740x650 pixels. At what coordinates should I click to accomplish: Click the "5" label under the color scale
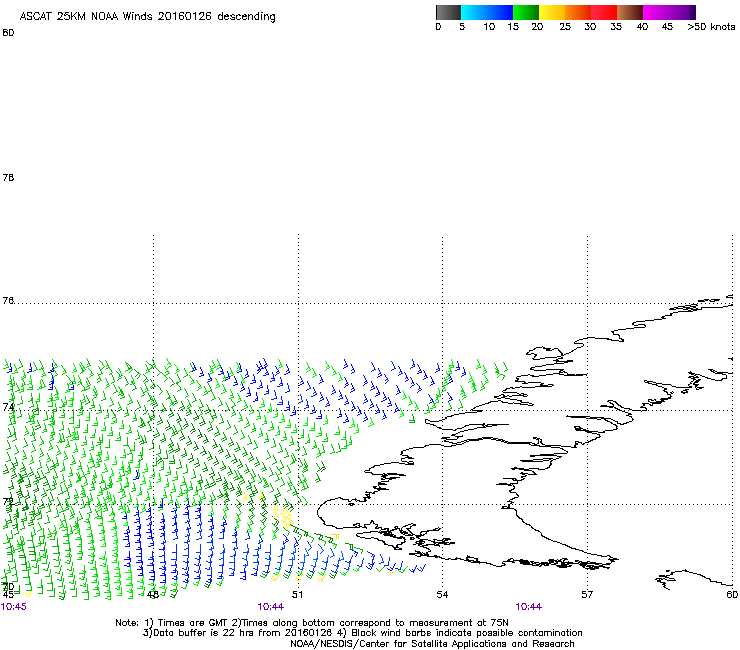tap(462, 27)
